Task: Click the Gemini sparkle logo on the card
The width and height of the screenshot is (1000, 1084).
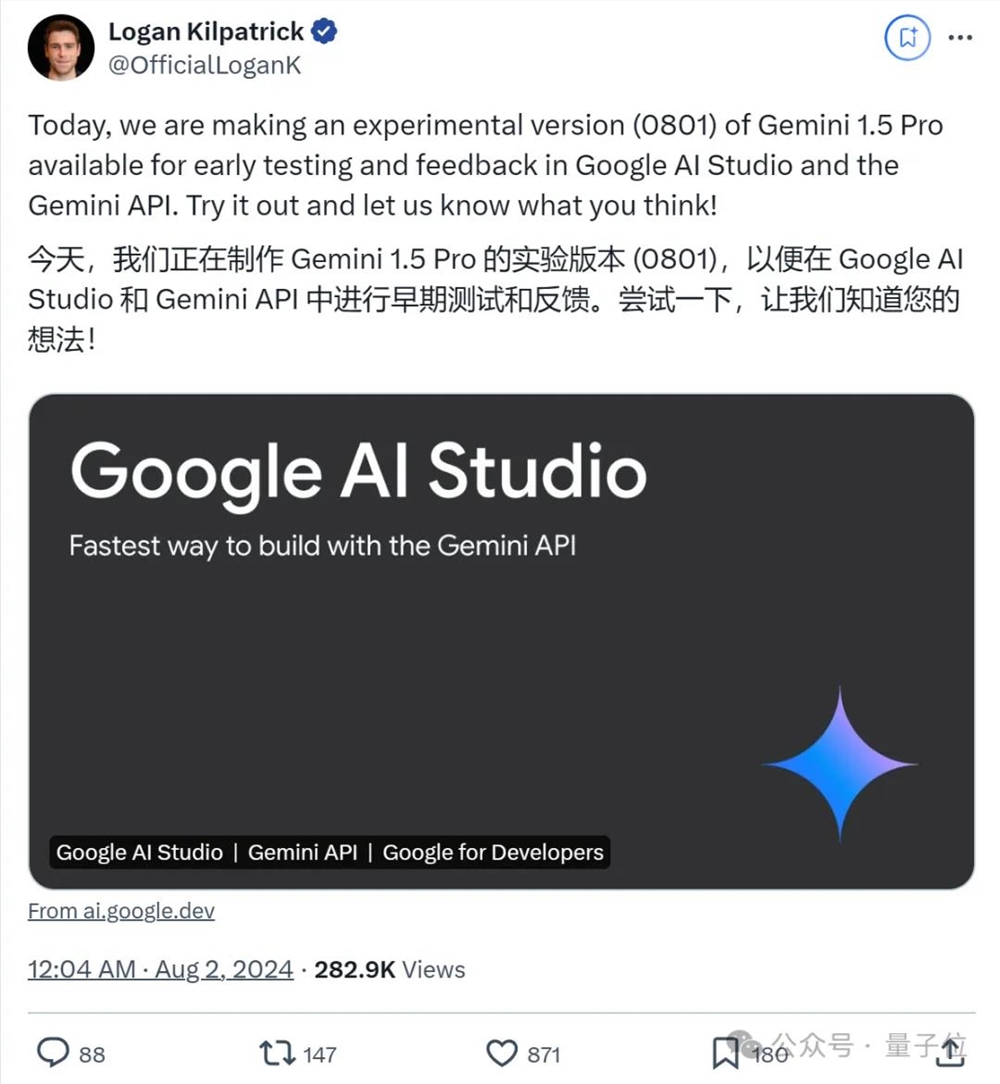Action: click(840, 762)
